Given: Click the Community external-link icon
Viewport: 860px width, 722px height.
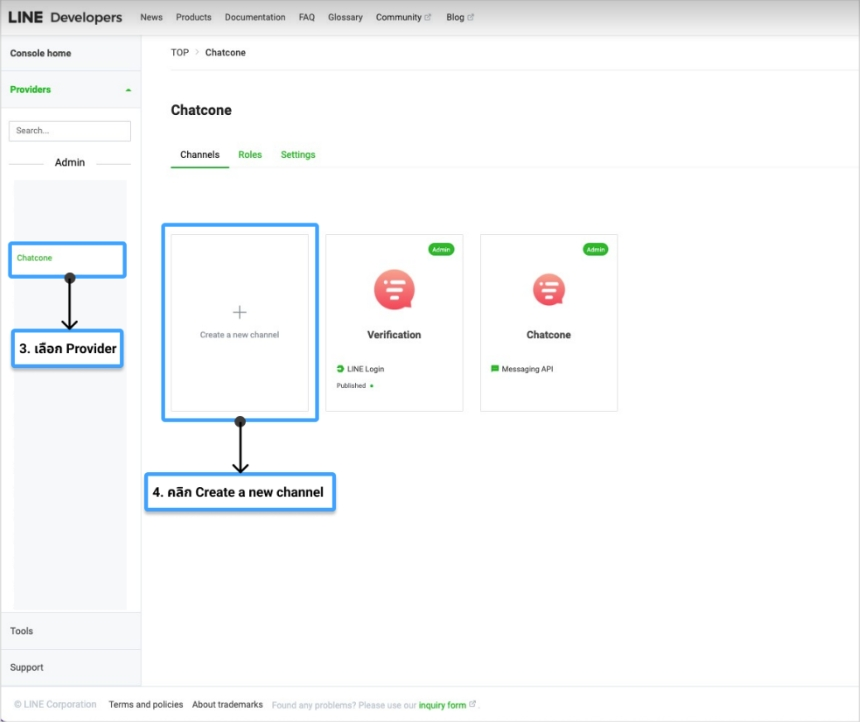Looking at the screenshot, I should [428, 17].
